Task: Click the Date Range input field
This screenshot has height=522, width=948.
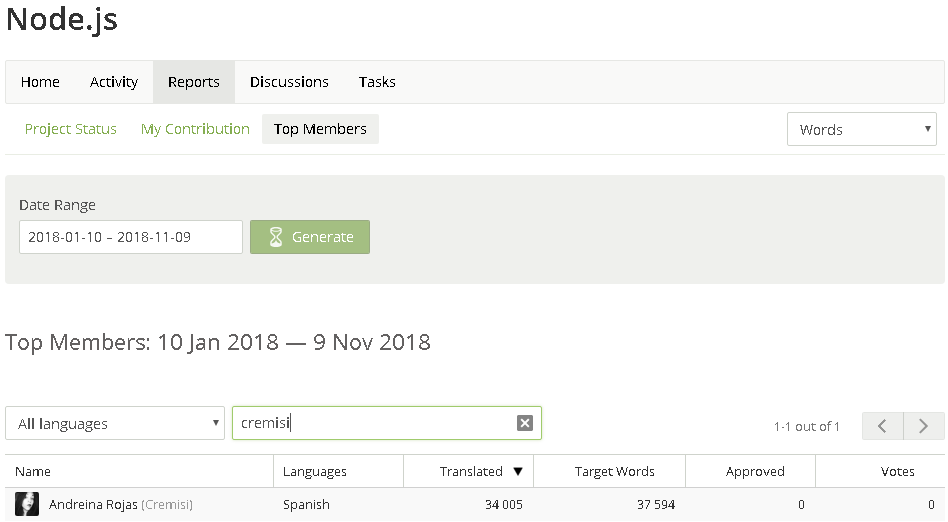Action: (x=130, y=237)
